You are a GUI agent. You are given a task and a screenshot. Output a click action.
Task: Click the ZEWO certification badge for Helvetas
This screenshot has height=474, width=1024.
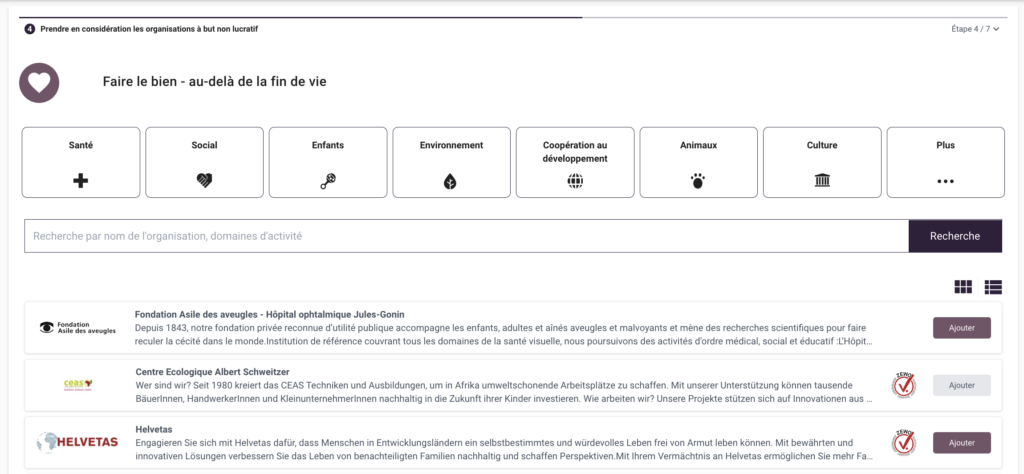pos(903,442)
